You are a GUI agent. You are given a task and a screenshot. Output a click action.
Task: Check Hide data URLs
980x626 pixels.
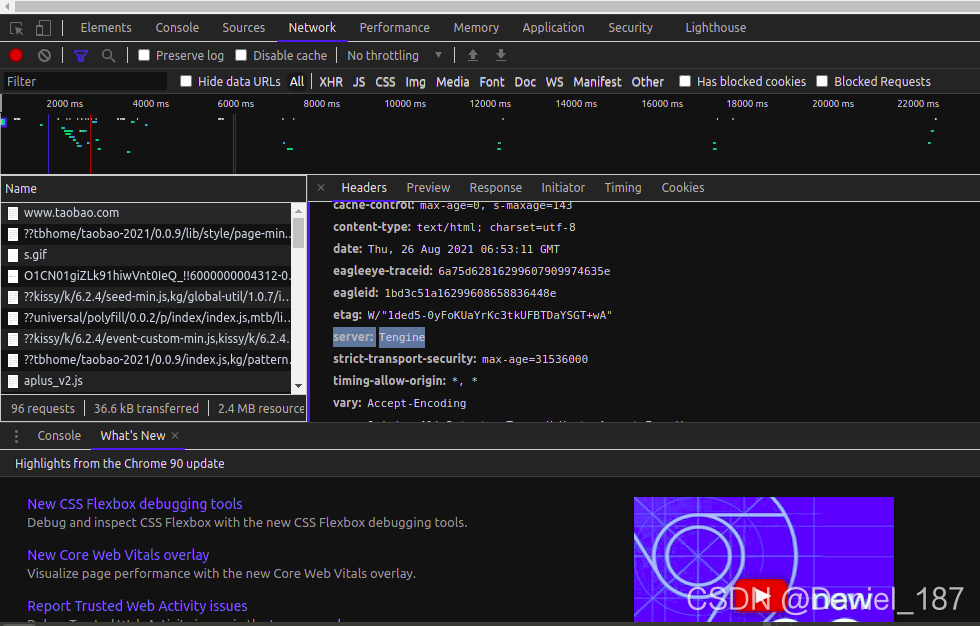click(x=186, y=81)
